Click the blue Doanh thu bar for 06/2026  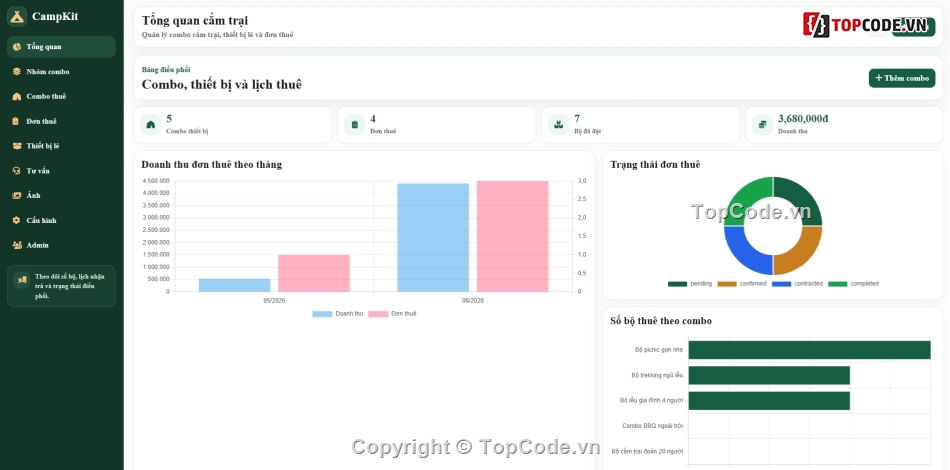pyautogui.click(x=433, y=237)
